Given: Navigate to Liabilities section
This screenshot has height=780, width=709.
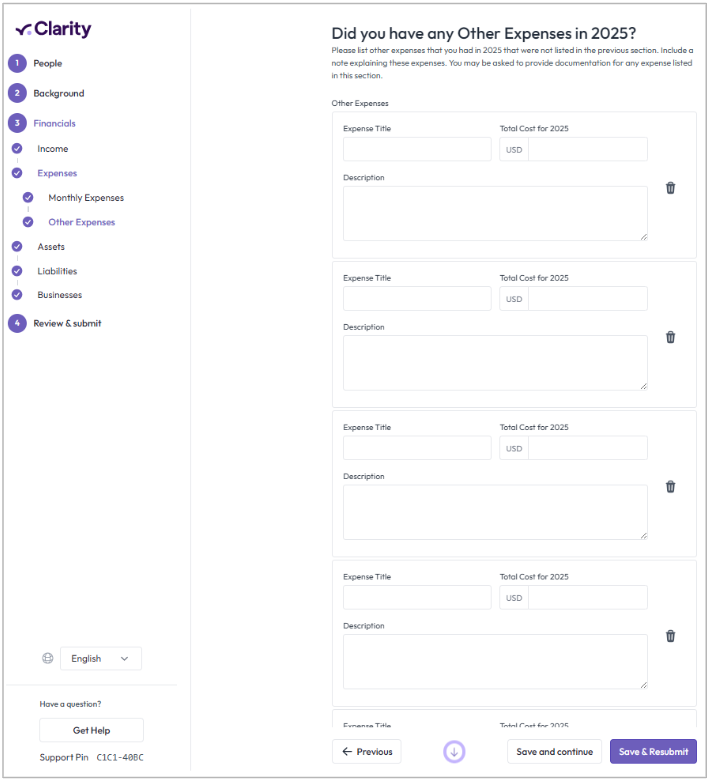Looking at the screenshot, I should pyautogui.click(x=57, y=271).
